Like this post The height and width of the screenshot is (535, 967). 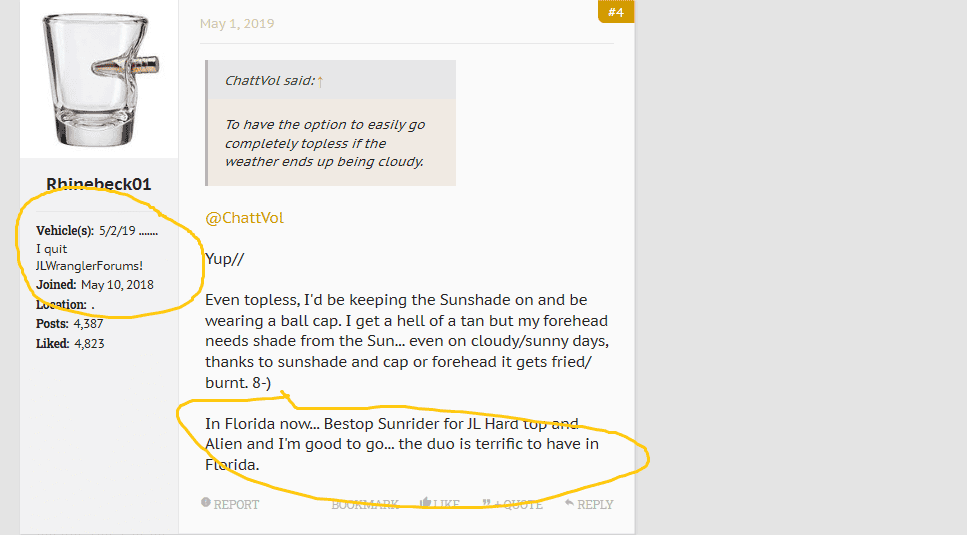tap(440, 504)
